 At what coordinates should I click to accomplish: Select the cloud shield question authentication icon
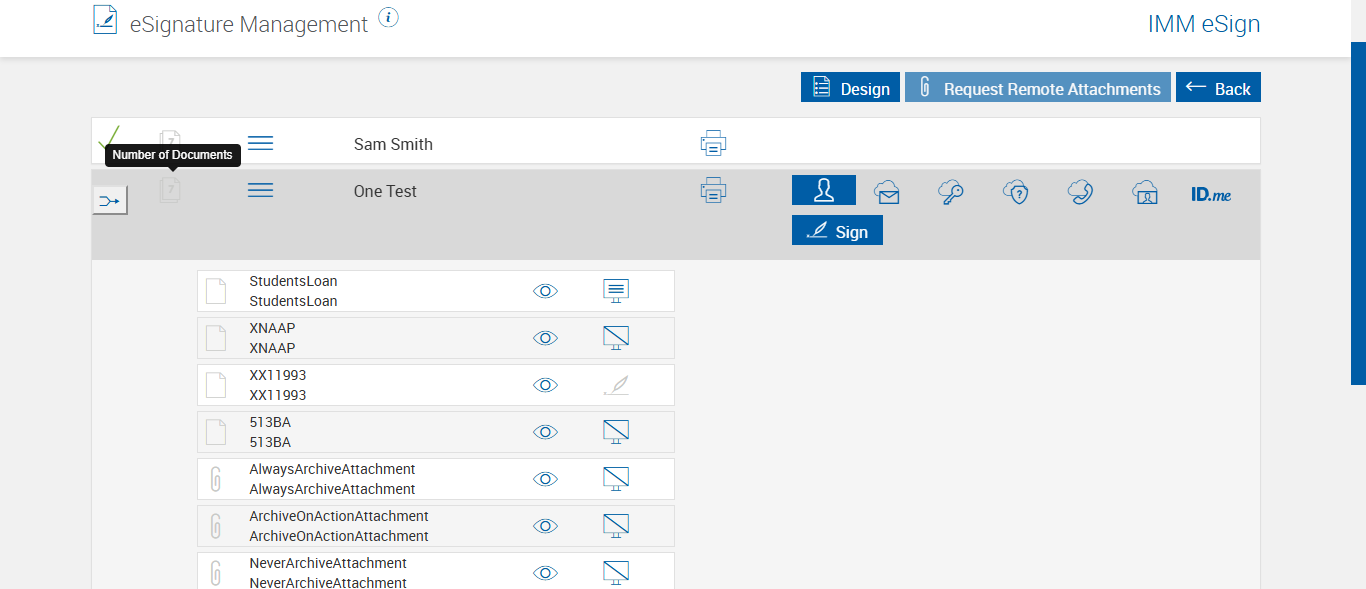tap(1016, 192)
